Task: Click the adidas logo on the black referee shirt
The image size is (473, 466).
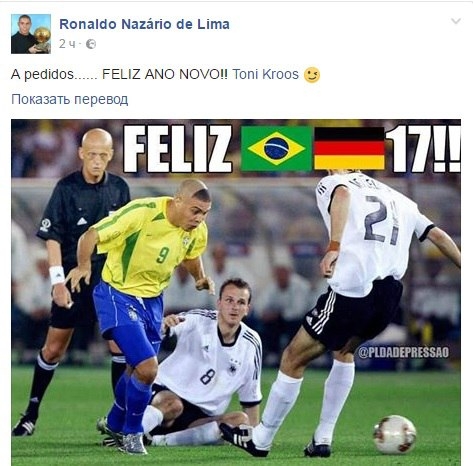Action: [82, 221]
